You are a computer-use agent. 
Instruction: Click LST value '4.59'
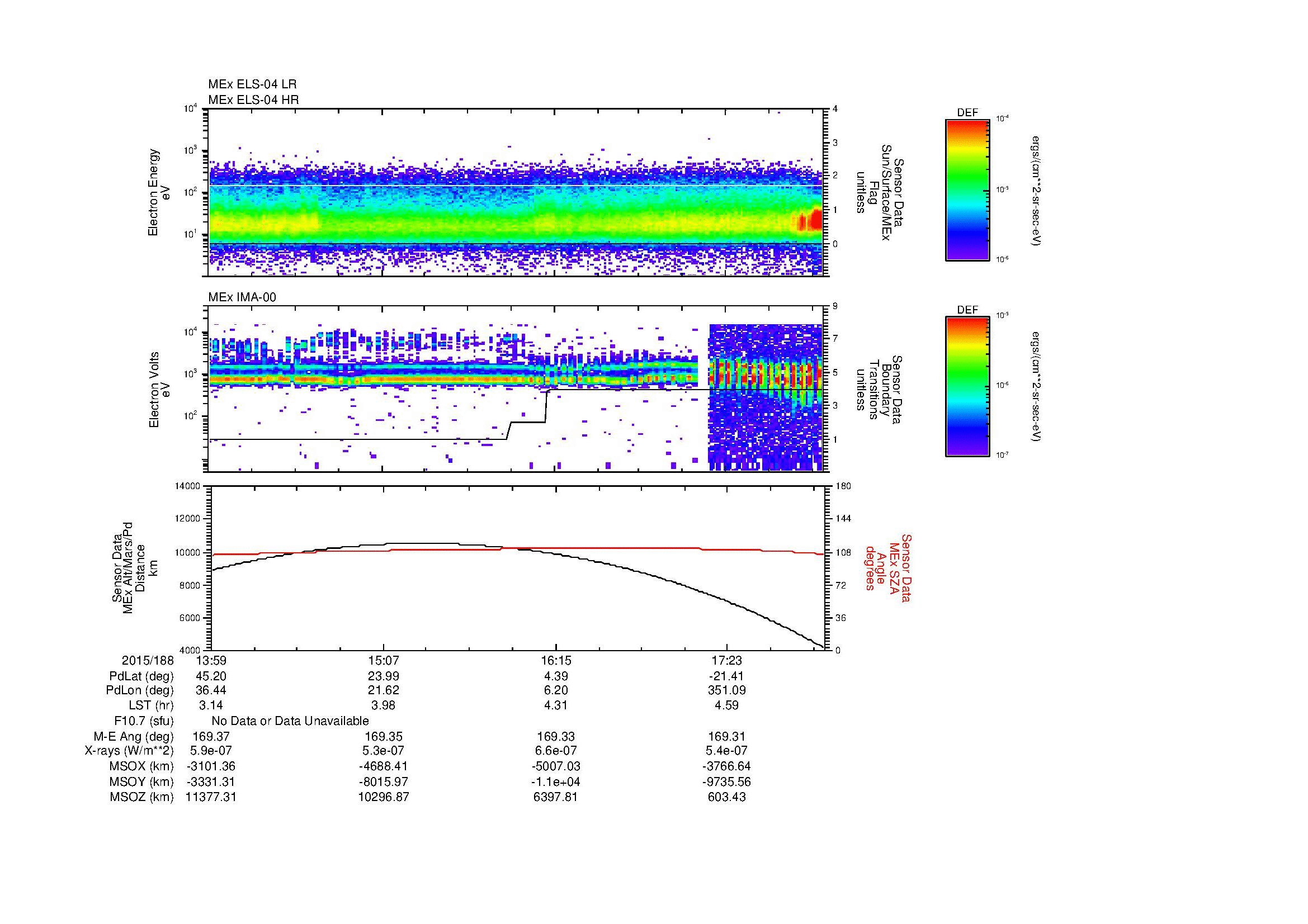point(727,705)
